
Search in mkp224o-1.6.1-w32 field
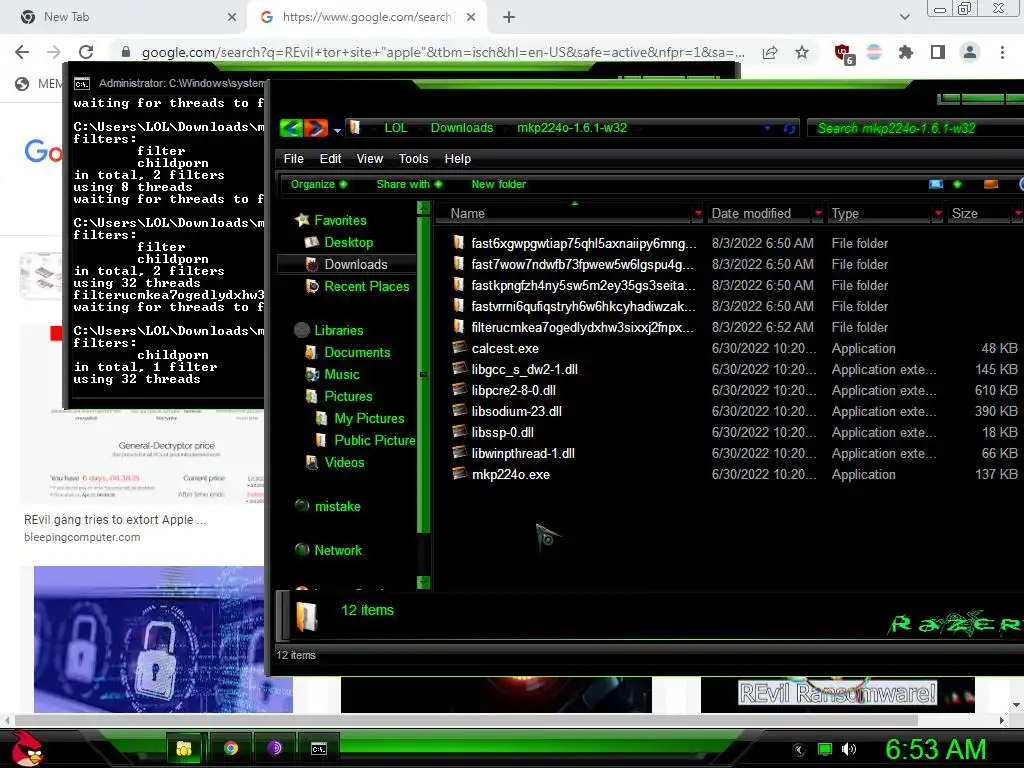click(916, 128)
